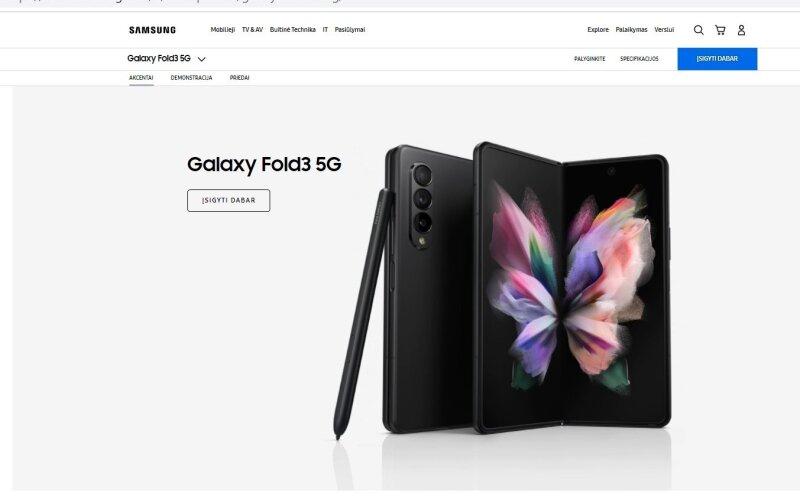800x500 pixels.
Task: Open the TV & AV menu
Action: point(252,30)
